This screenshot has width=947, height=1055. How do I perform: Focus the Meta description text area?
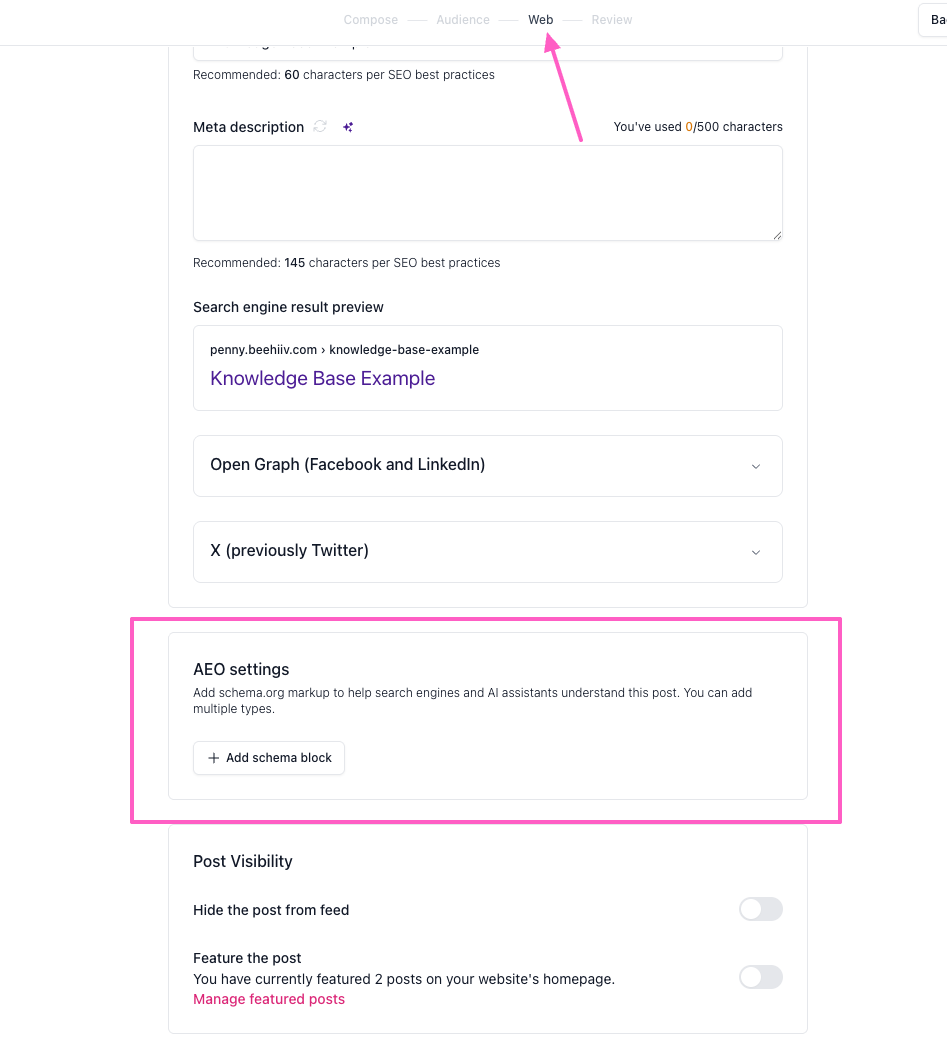(x=488, y=193)
